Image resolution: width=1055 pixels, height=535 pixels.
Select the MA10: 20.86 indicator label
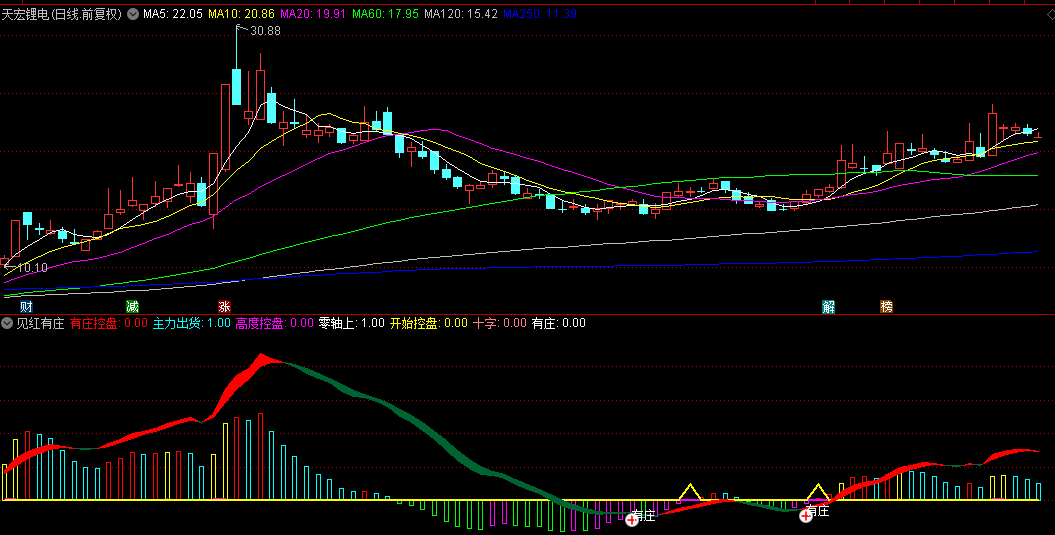pos(241,13)
